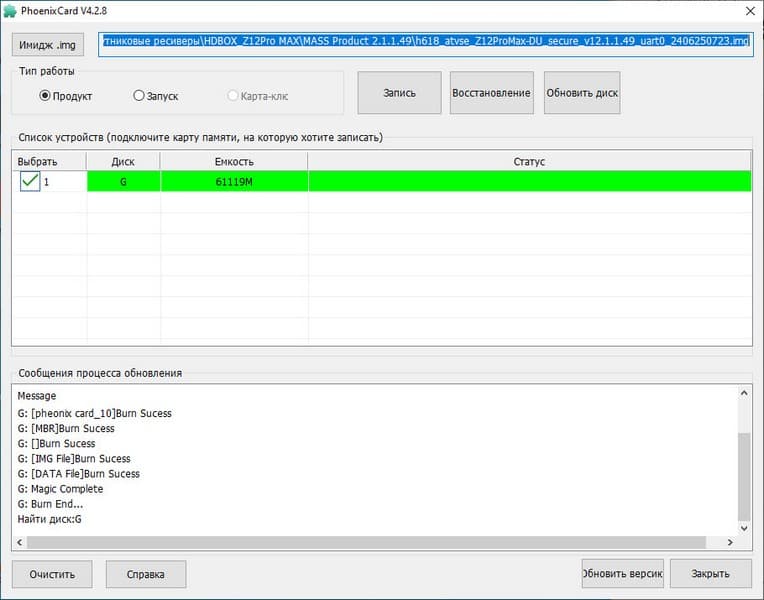Select the 'G: []Burn Sucess' log line
Image resolution: width=764 pixels, height=600 pixels.
point(57,444)
